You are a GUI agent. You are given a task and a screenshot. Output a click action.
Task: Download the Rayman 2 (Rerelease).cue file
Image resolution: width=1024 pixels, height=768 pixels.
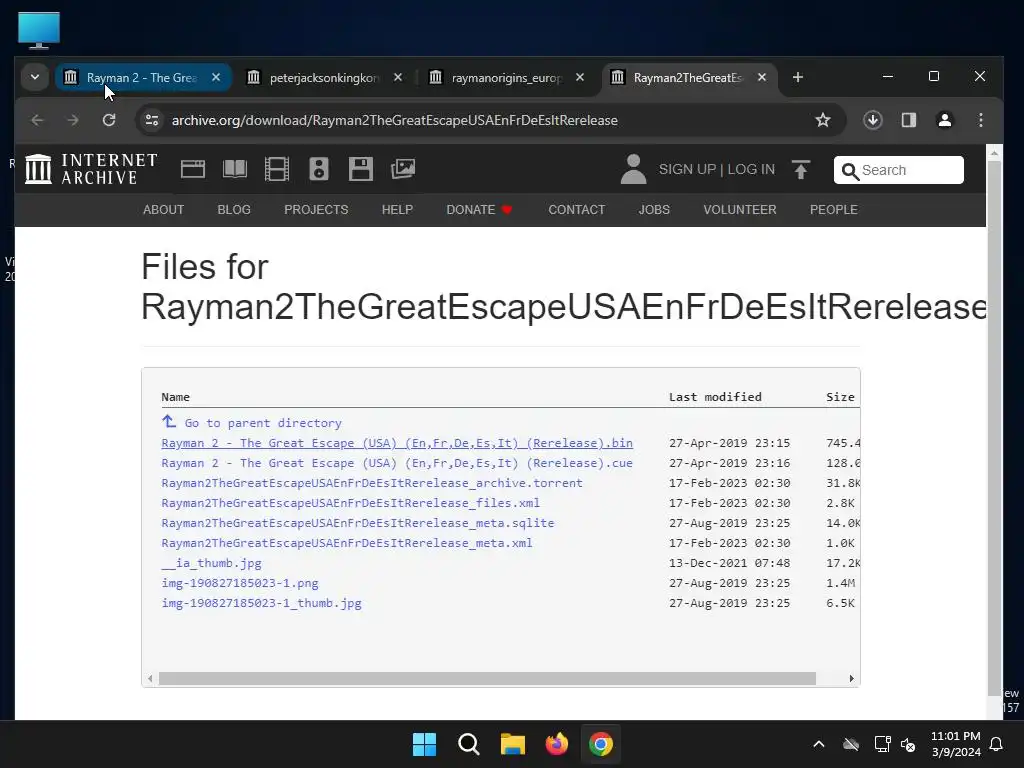[397, 463]
